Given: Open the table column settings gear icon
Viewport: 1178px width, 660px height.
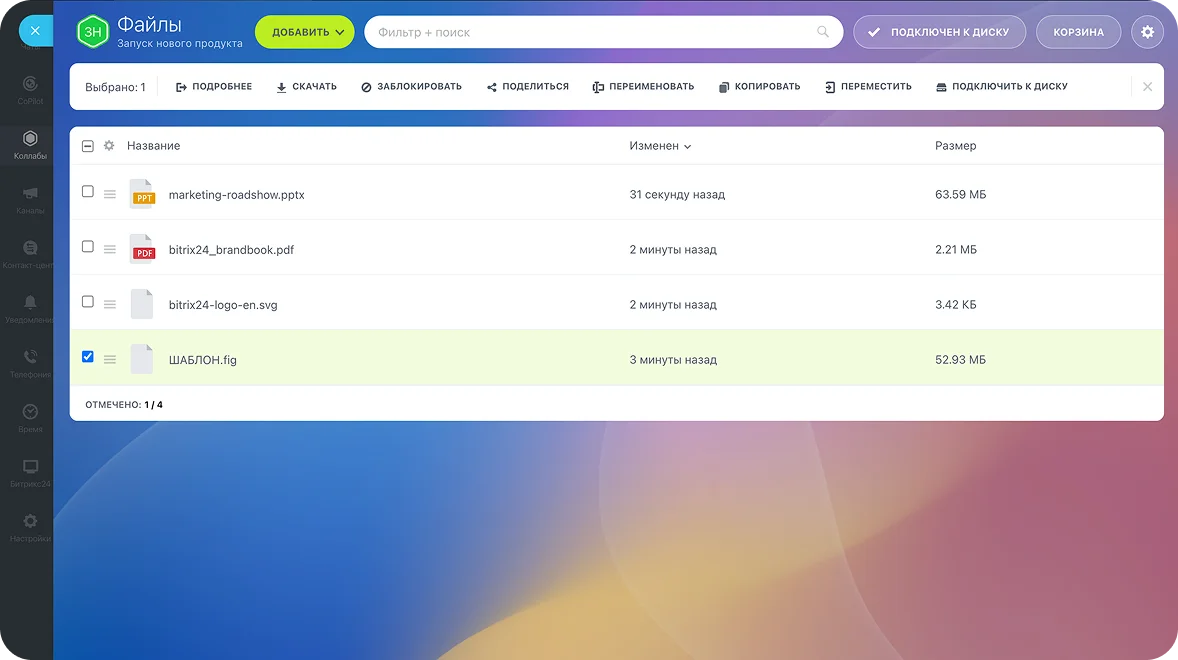Looking at the screenshot, I should 109,146.
